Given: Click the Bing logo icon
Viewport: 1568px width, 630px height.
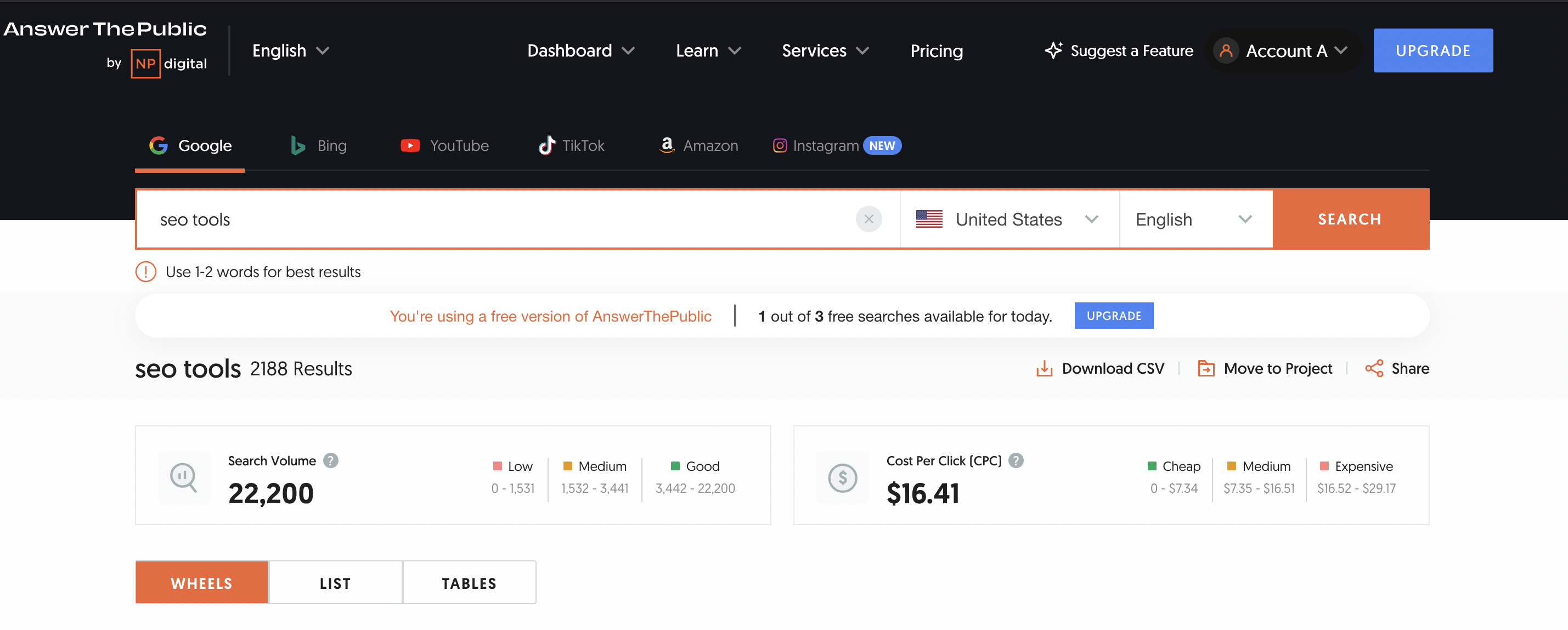Looking at the screenshot, I should point(298,145).
